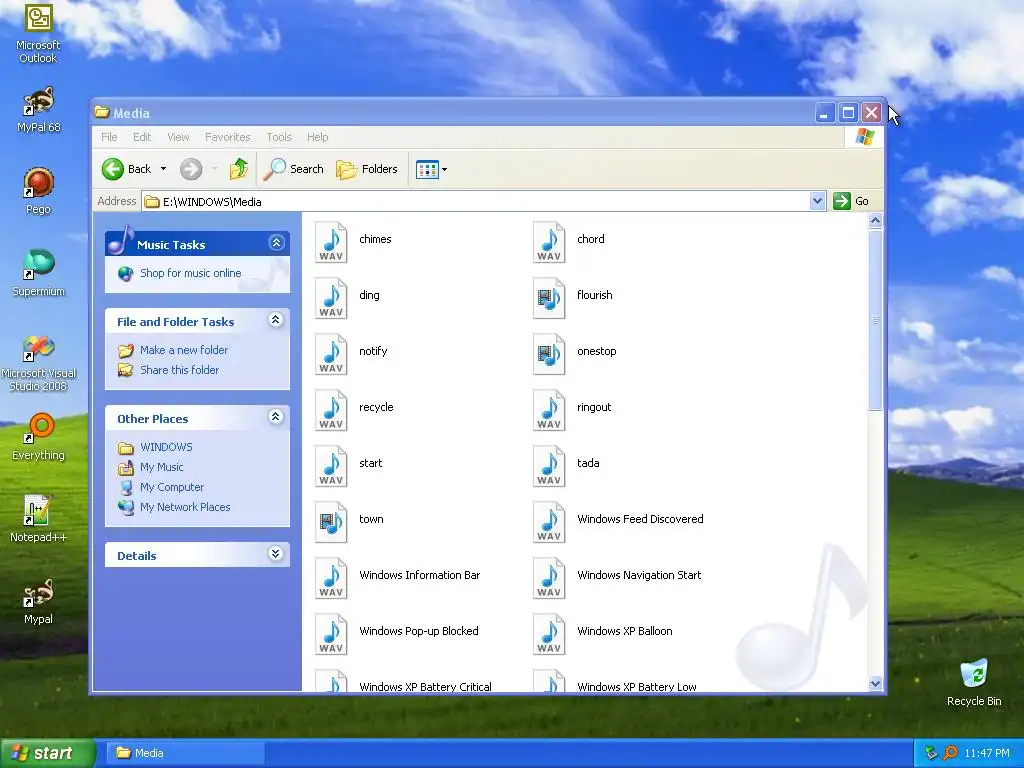Open the Edit menu
Image resolution: width=1024 pixels, height=768 pixels.
pyautogui.click(x=142, y=137)
